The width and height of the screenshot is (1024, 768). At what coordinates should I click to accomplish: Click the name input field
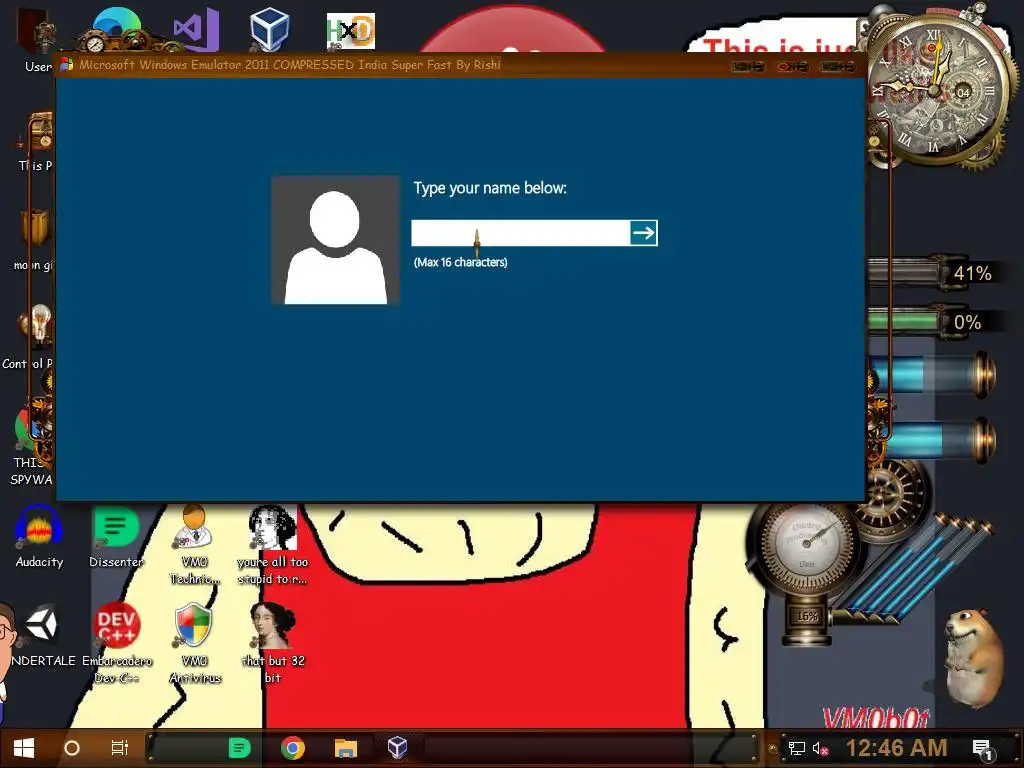[x=520, y=233]
